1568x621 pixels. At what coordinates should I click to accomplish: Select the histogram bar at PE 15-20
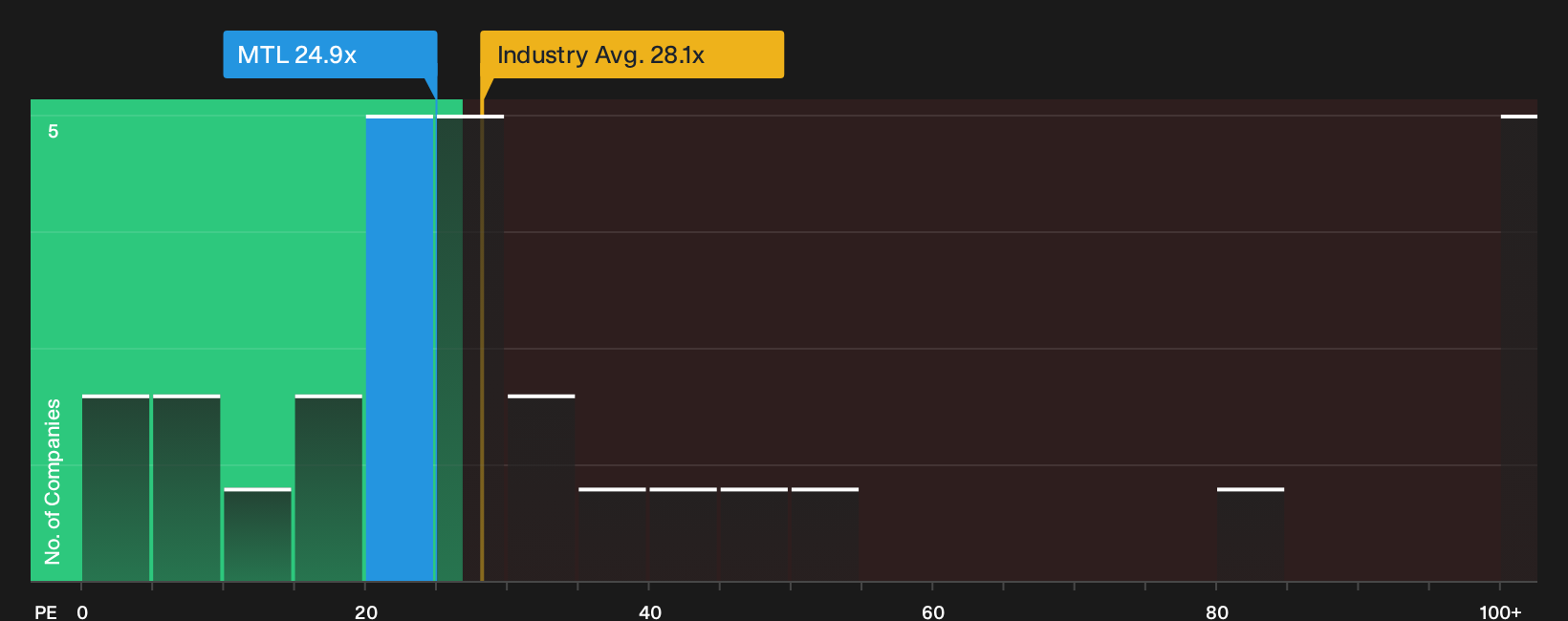329,488
